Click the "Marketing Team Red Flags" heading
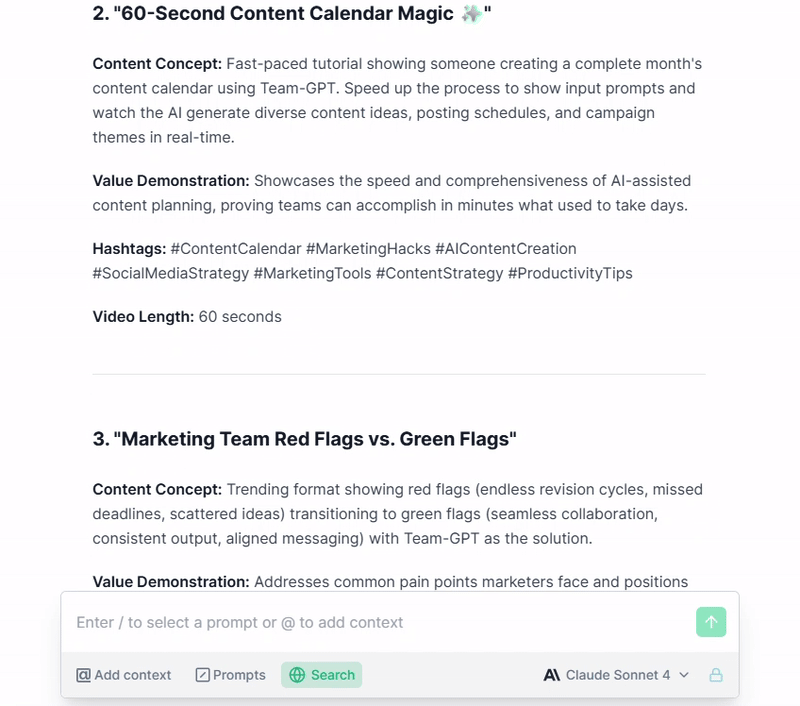The width and height of the screenshot is (800, 706). coord(304,439)
